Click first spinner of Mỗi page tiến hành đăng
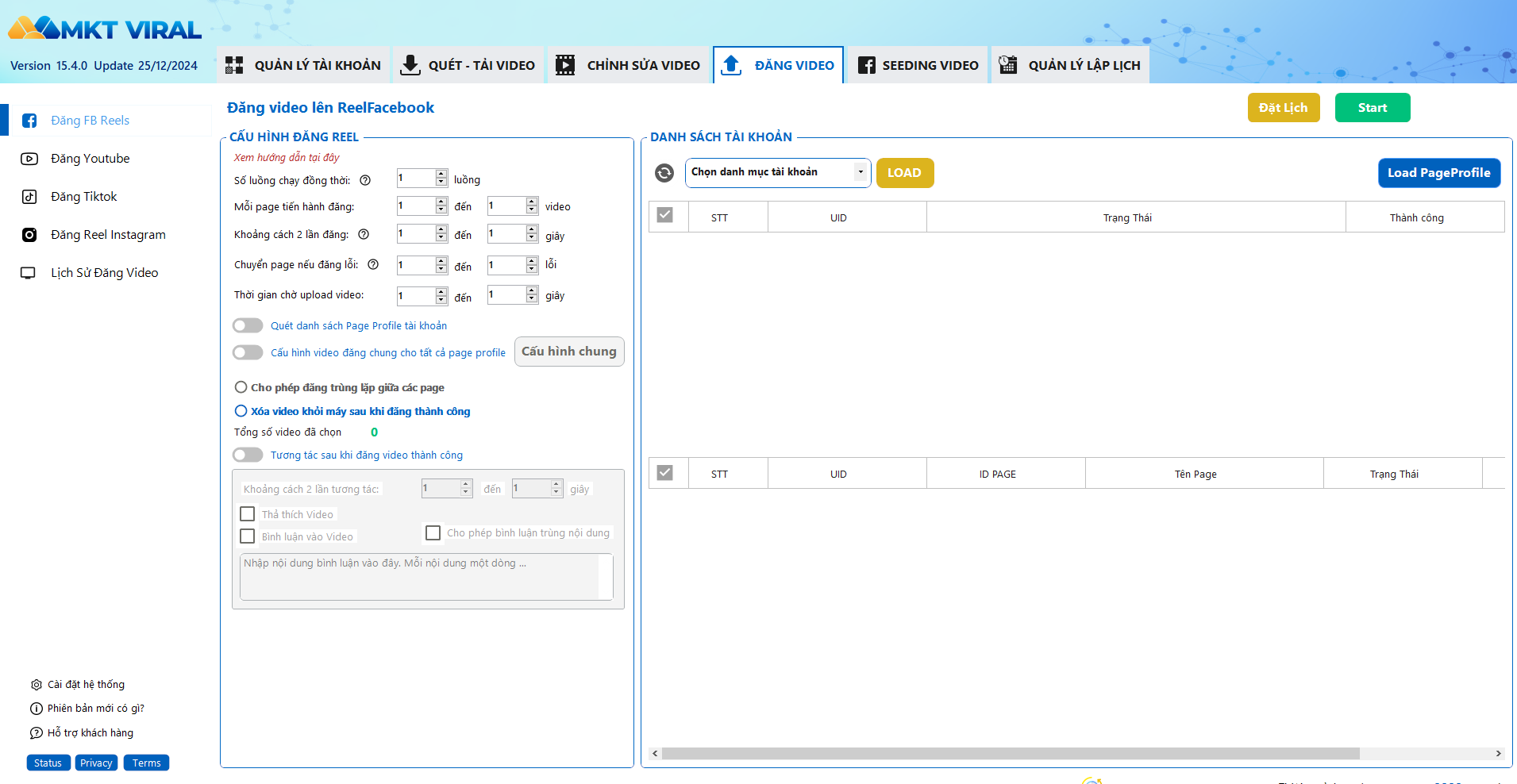This screenshot has width=1517, height=784. (422, 206)
